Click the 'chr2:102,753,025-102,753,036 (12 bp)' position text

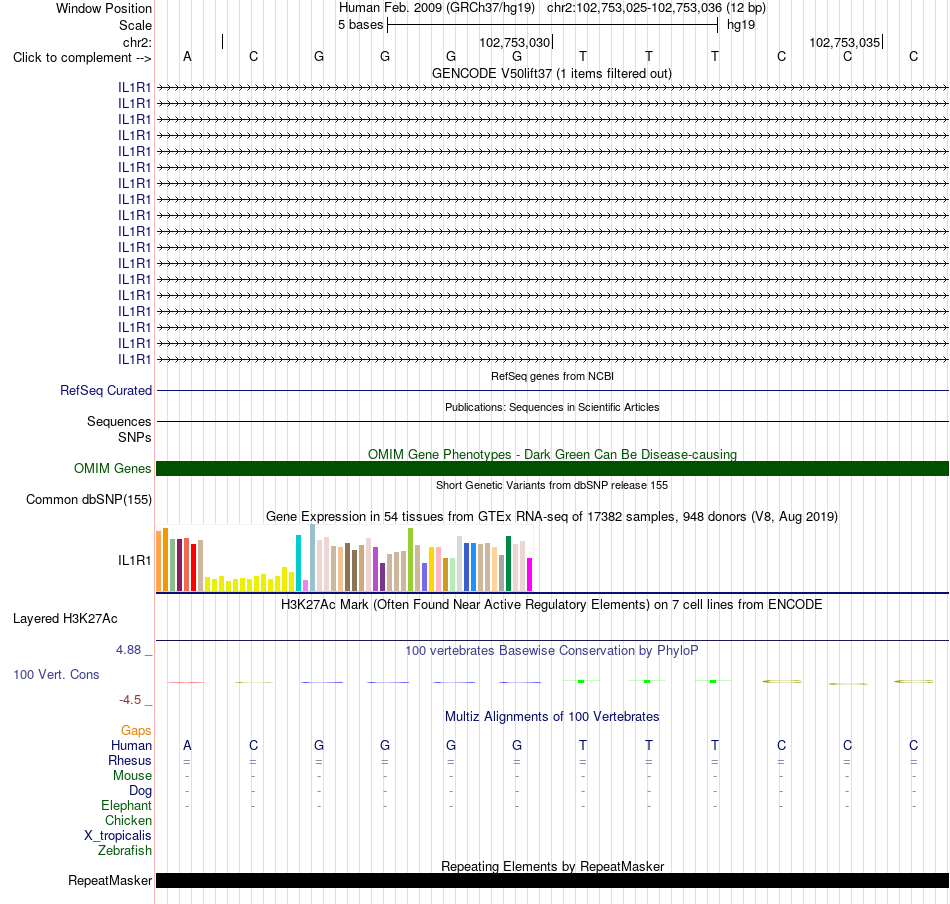pos(656,8)
